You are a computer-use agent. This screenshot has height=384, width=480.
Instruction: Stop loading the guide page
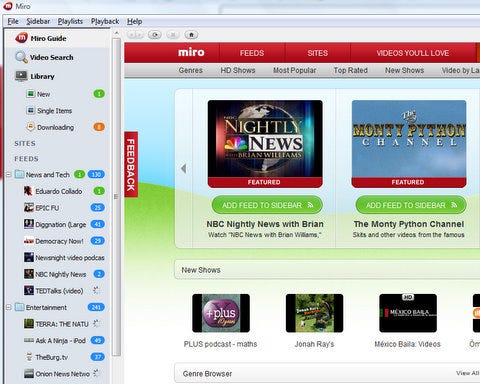click(x=173, y=35)
